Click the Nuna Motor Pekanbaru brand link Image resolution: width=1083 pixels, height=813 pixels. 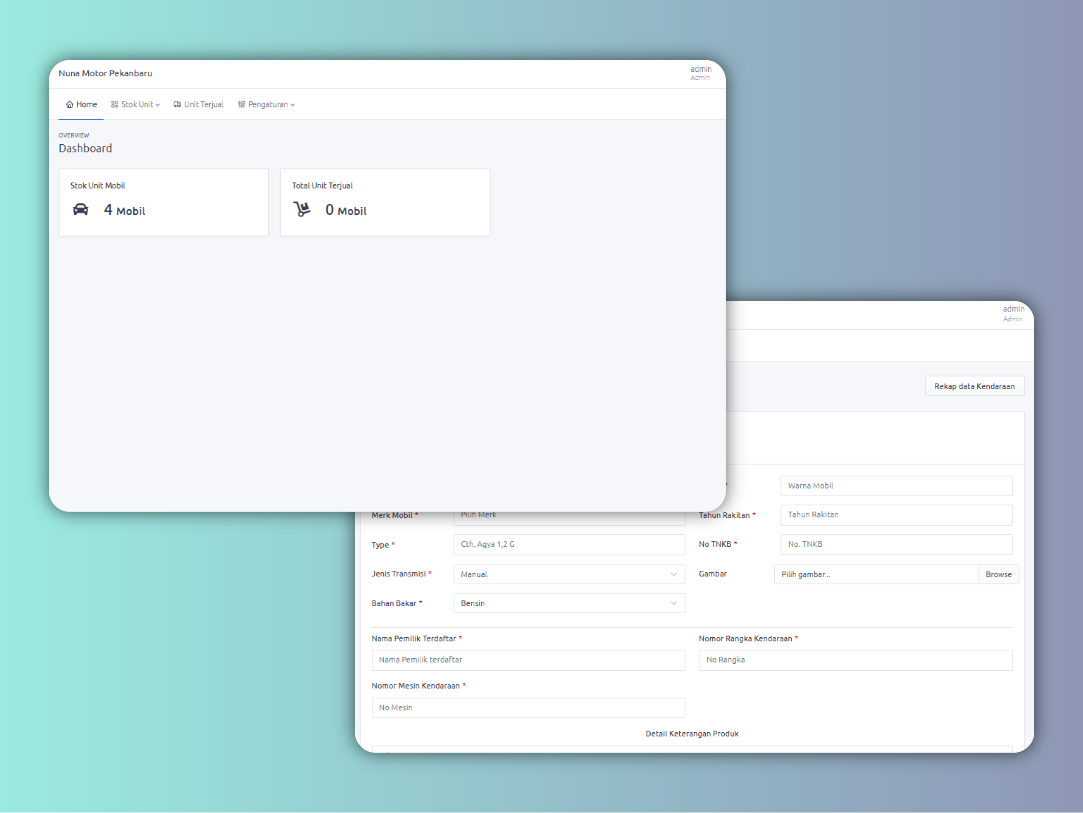(x=105, y=73)
